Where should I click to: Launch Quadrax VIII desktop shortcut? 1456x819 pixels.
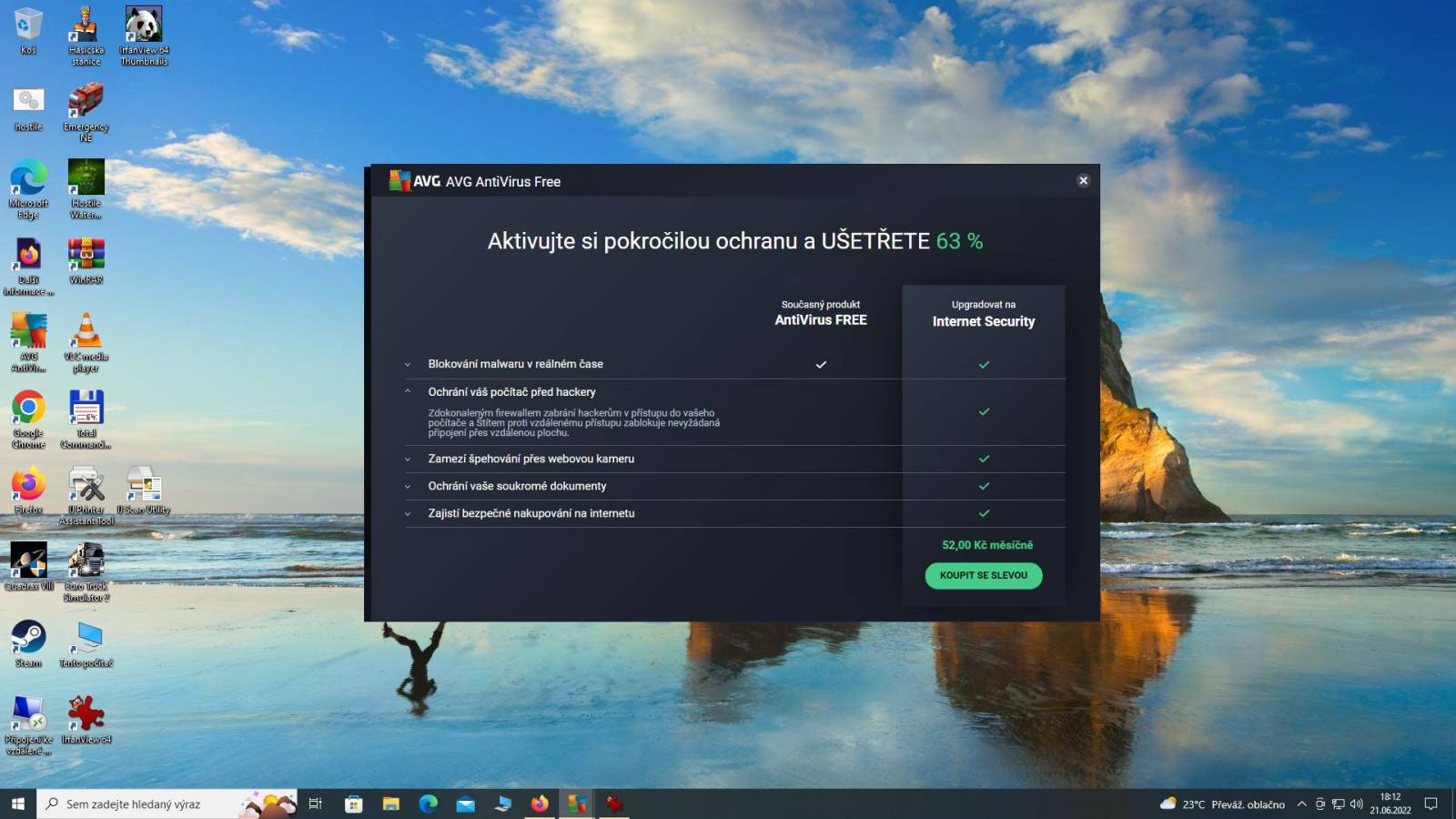(x=28, y=567)
